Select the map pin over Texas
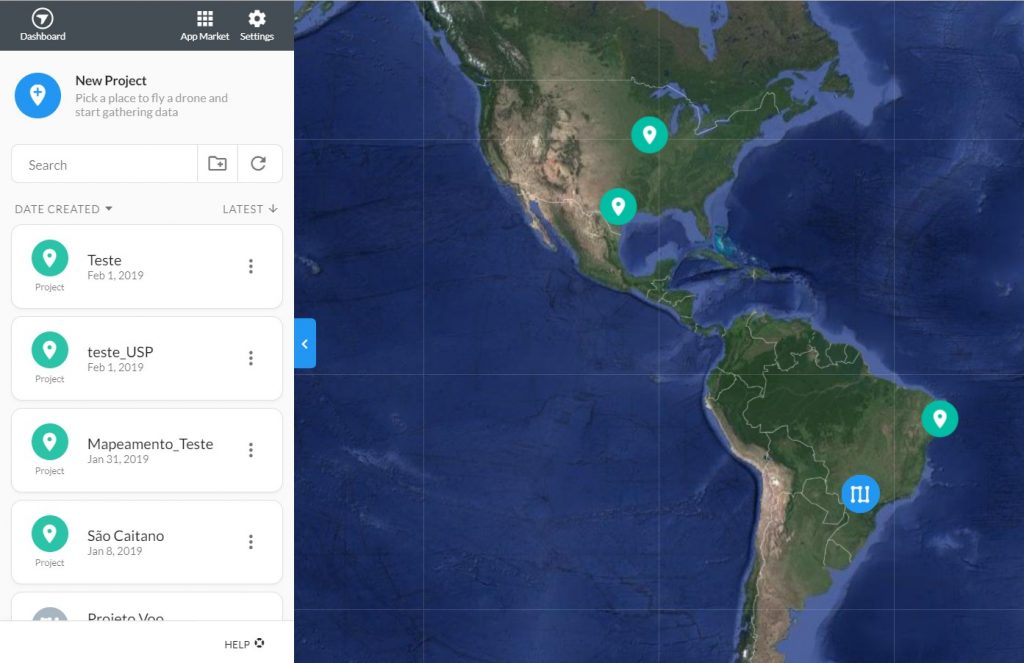This screenshot has width=1024, height=663. (x=618, y=207)
